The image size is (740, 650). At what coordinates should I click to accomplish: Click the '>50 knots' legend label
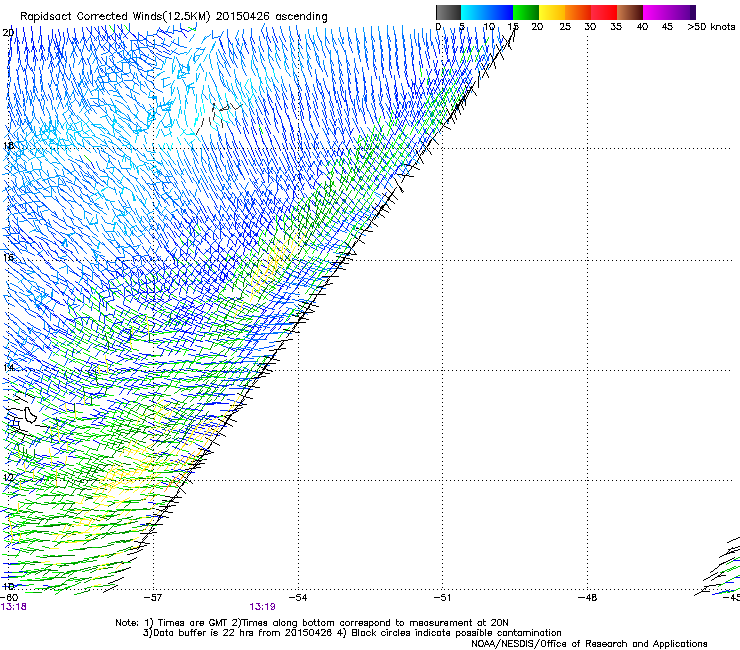pyautogui.click(x=711, y=26)
